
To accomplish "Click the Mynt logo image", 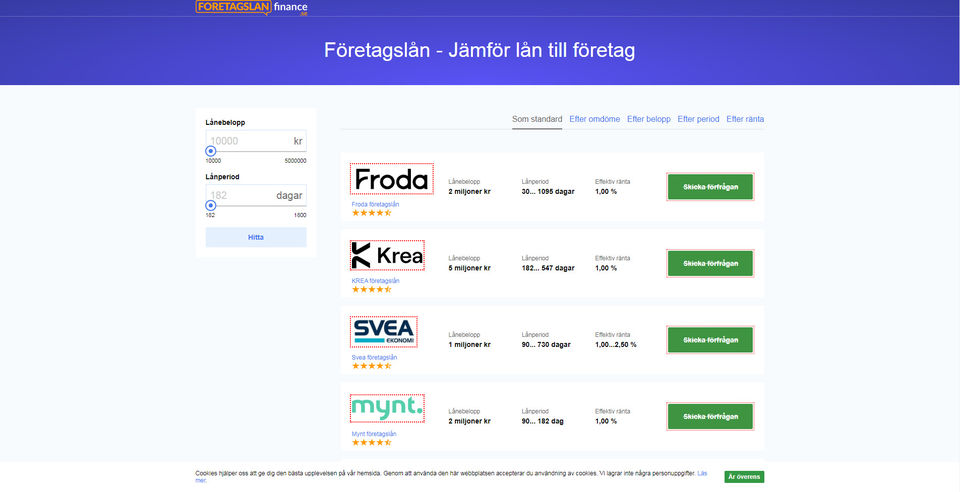I will click(x=387, y=408).
